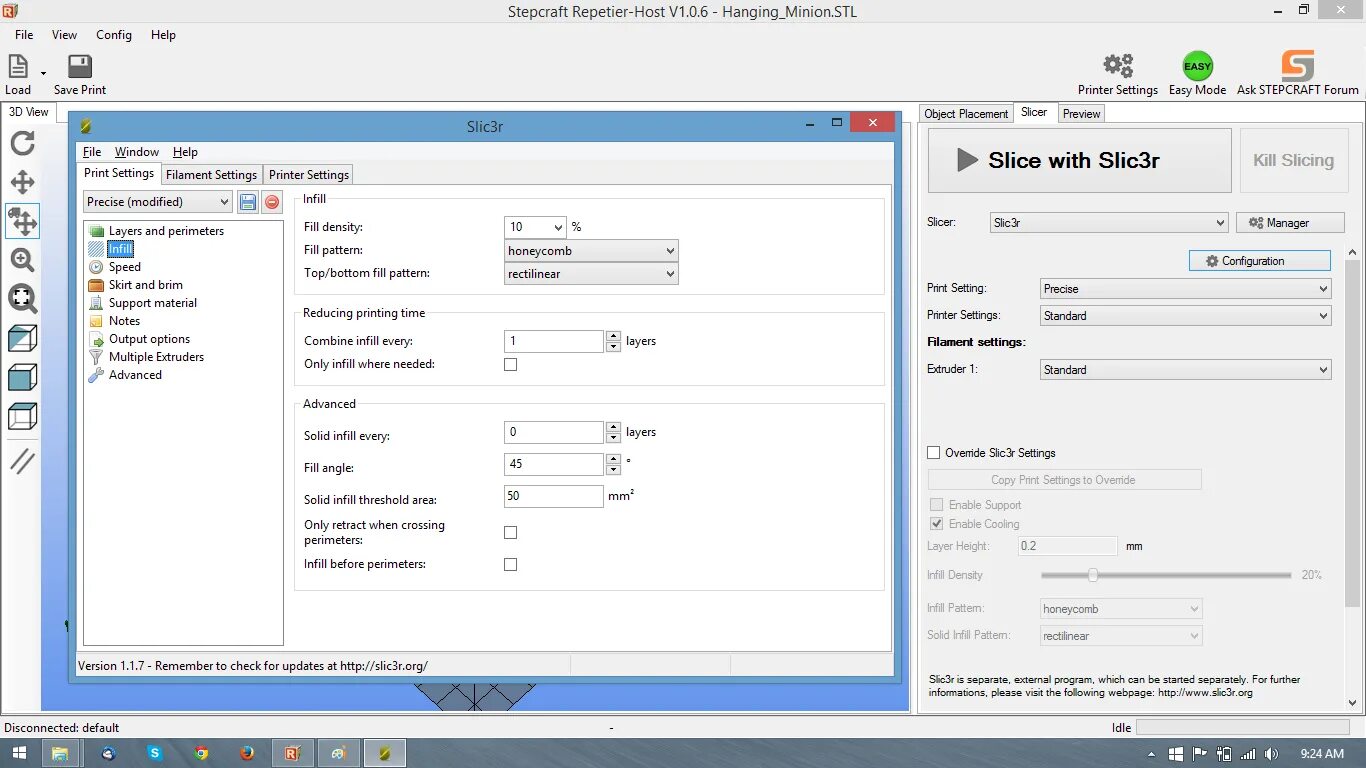The height and width of the screenshot is (768, 1366).
Task: Click the Chrome icon in the taskbar
Action: (201, 753)
